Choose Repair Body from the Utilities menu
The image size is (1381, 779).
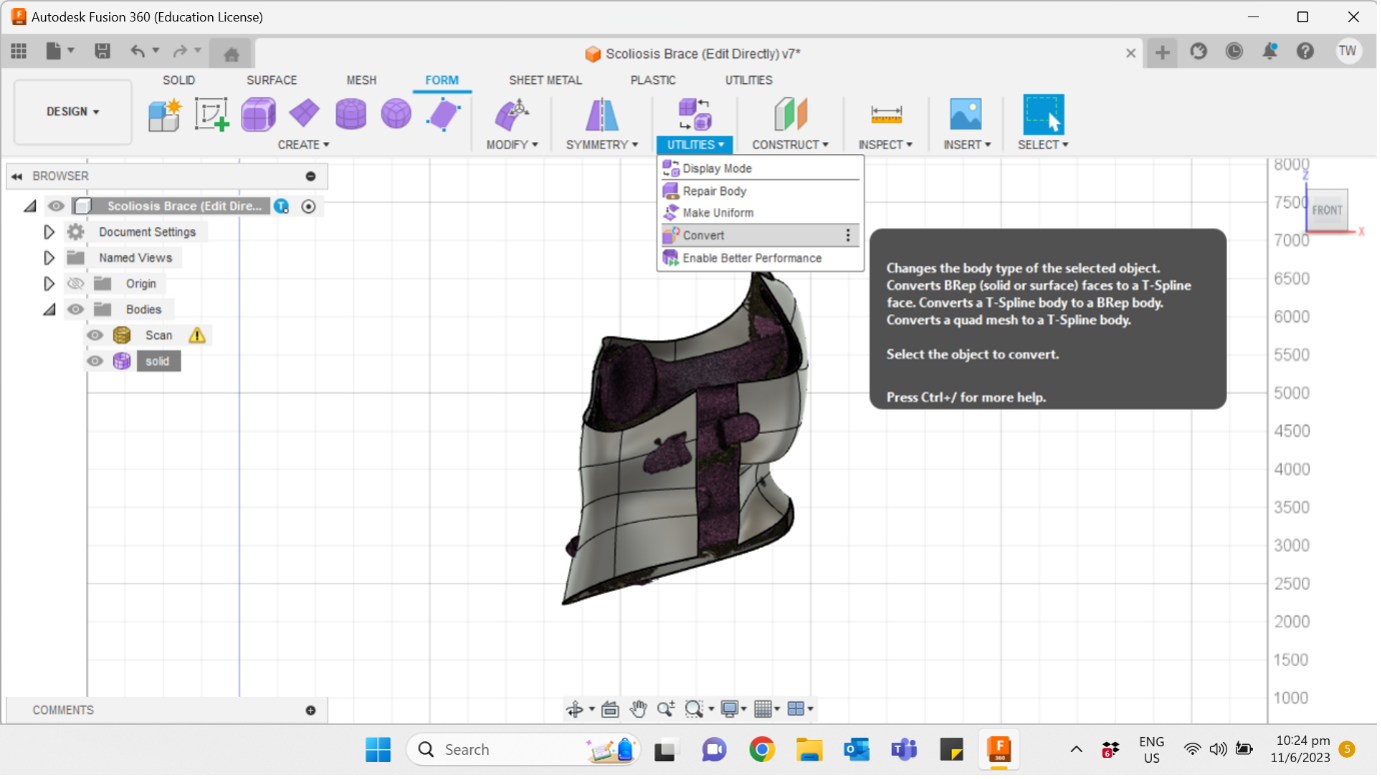click(x=715, y=190)
